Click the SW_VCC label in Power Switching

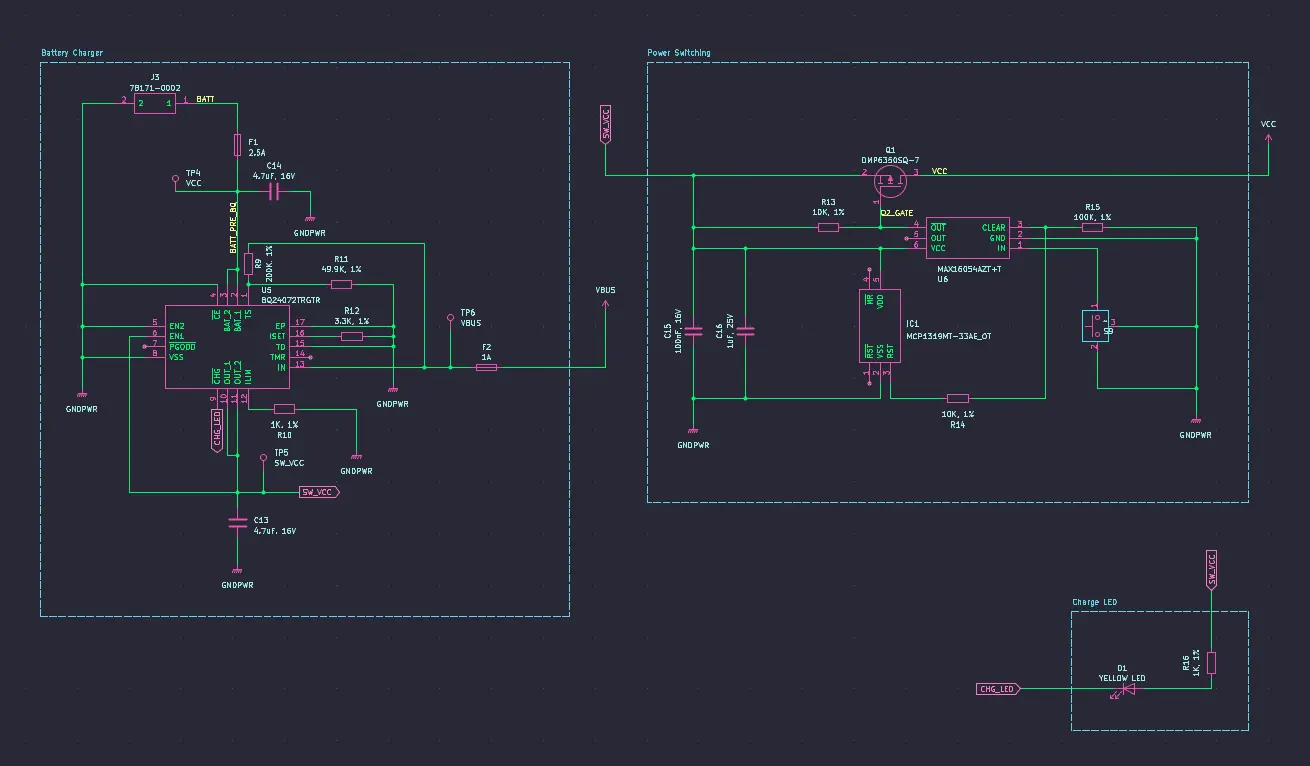point(605,124)
